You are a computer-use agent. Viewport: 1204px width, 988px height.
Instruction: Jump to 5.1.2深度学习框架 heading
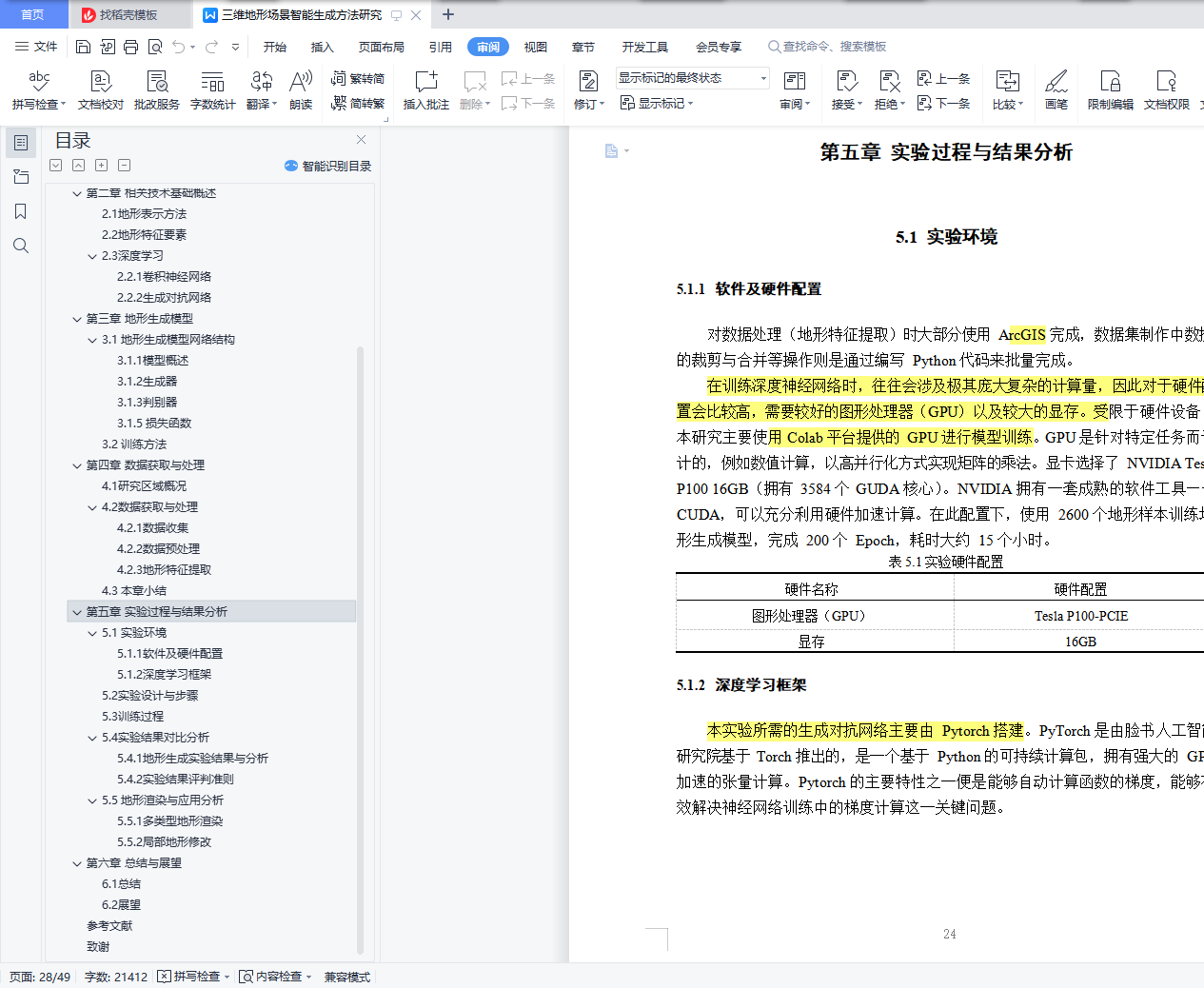[165, 675]
